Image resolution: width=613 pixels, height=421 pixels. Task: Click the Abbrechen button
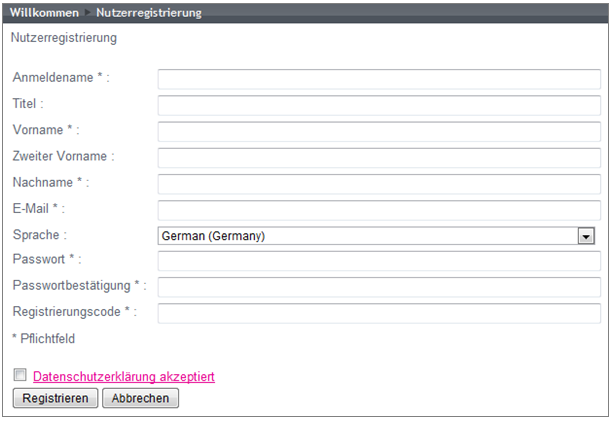tap(140, 398)
